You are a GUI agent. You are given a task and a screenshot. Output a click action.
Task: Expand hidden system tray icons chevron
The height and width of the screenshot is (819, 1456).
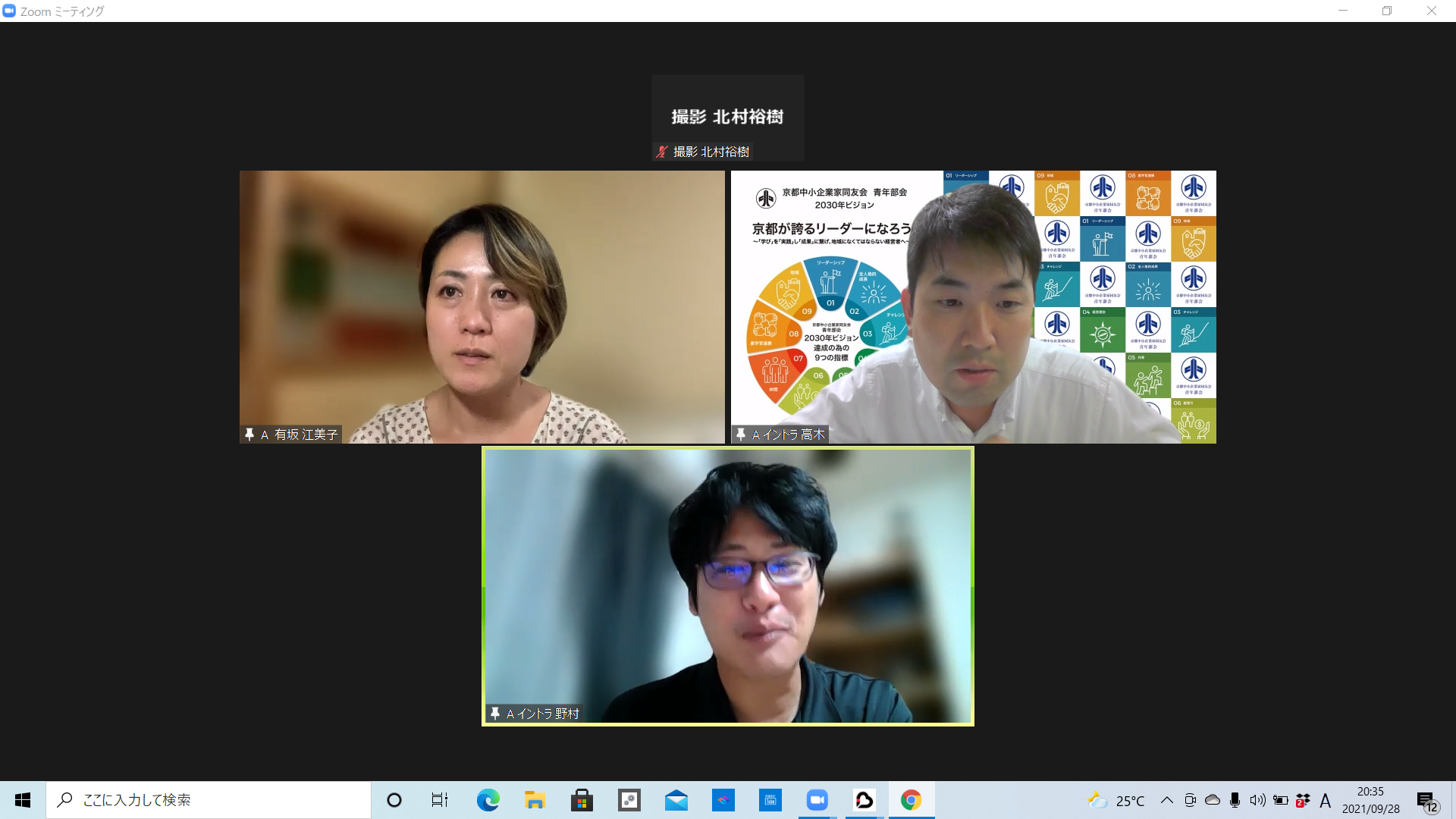pos(1167,800)
